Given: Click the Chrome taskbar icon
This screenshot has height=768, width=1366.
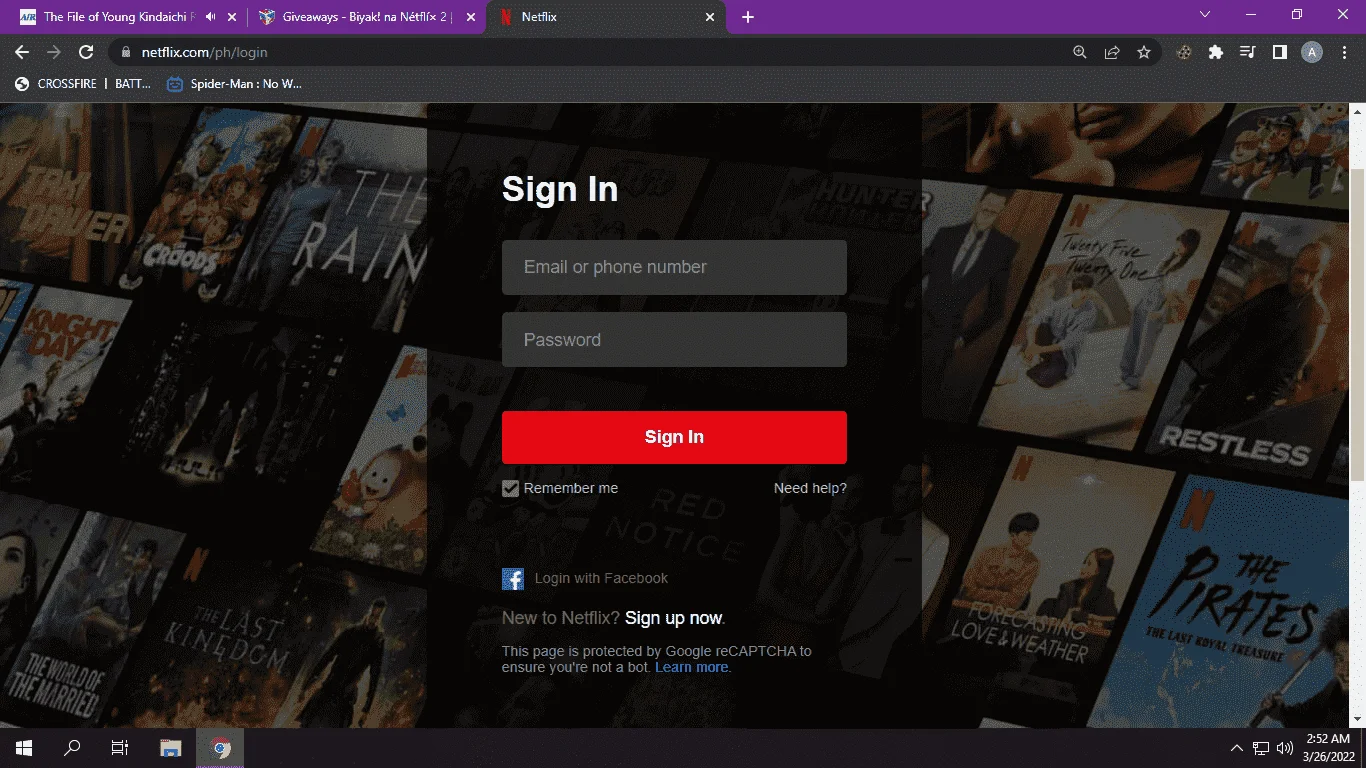Looking at the screenshot, I should [x=220, y=748].
